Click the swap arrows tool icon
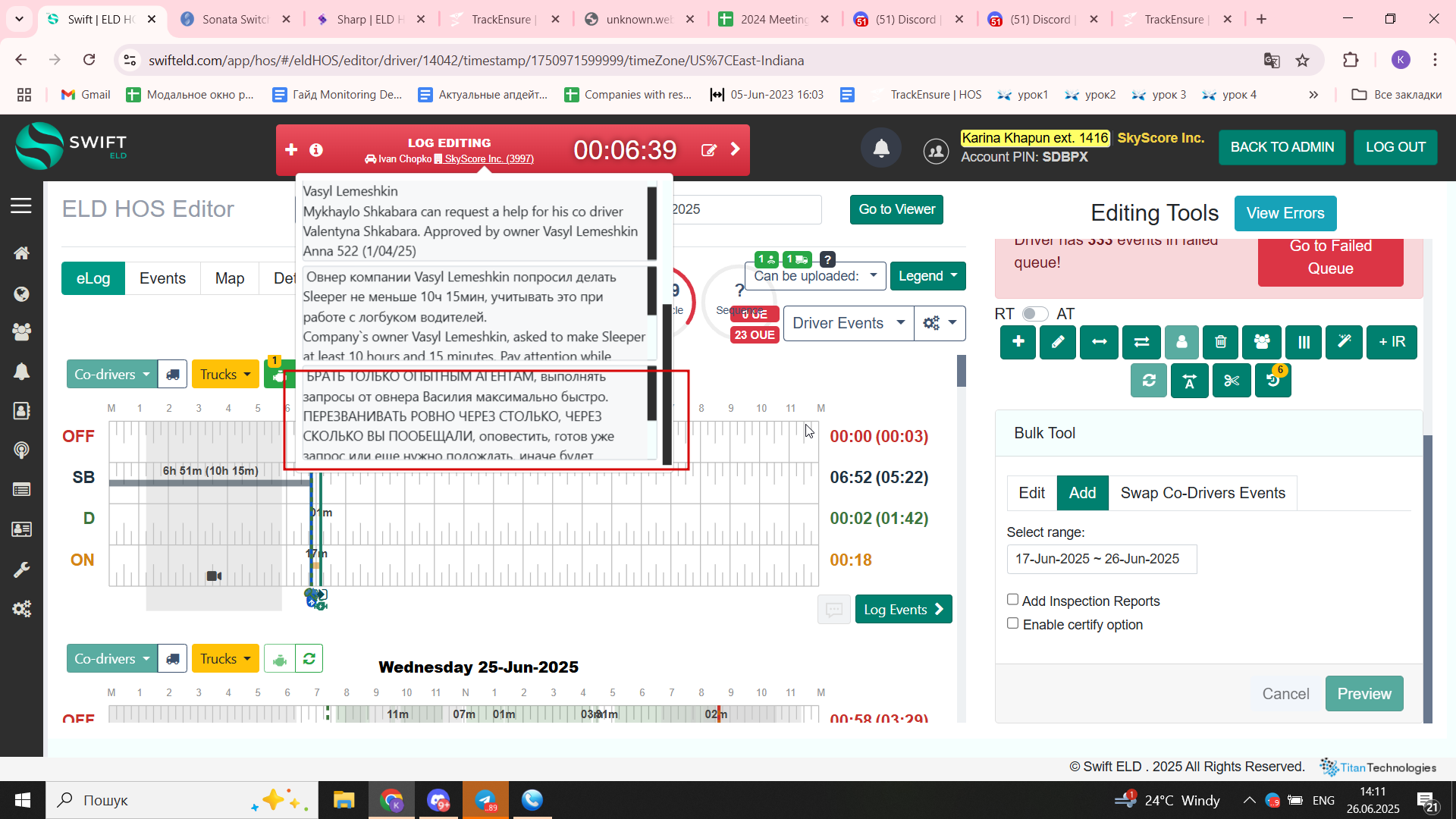 [1141, 342]
